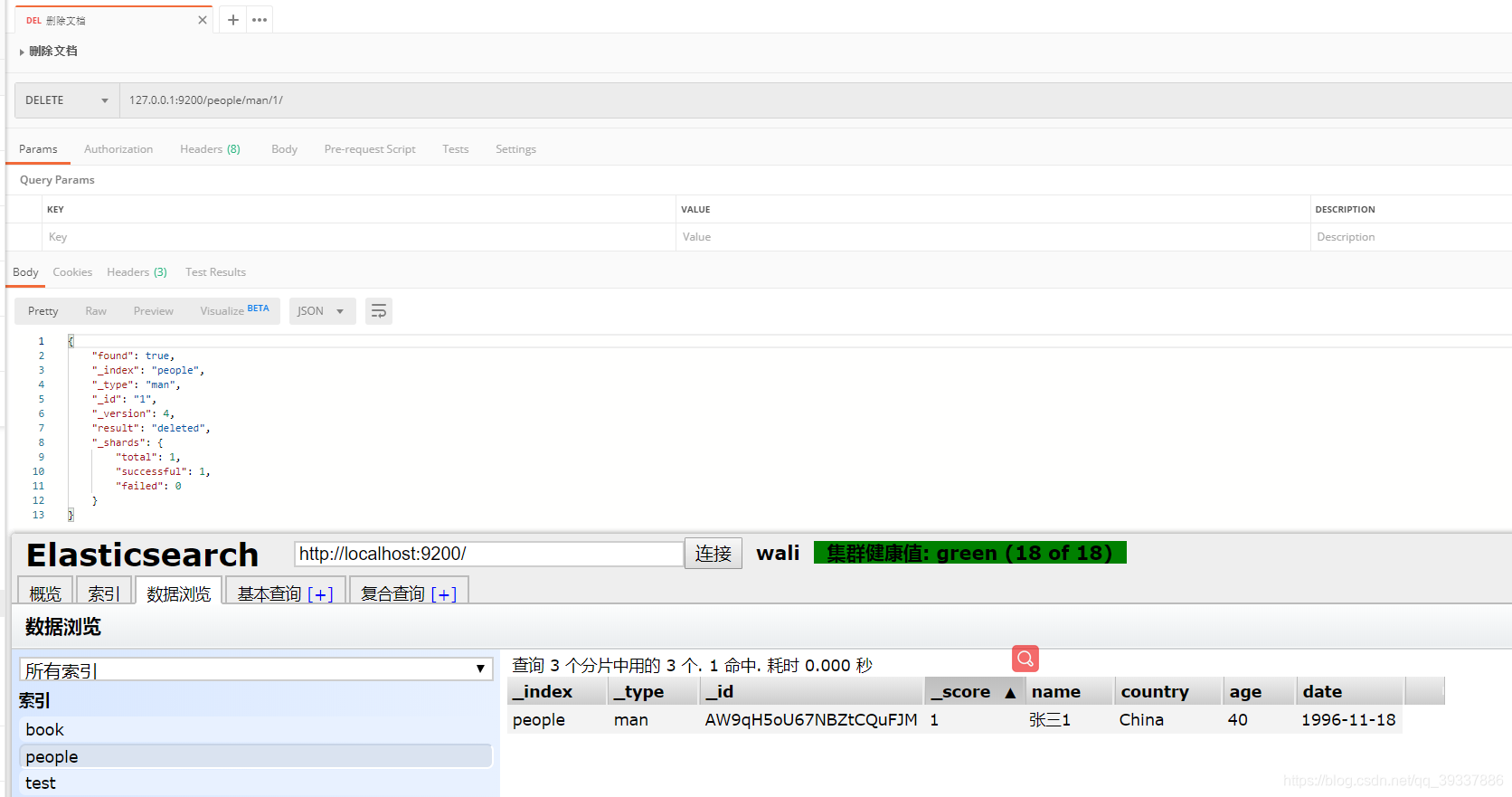Viewport: 1512px width, 797px height.
Task: Open tab options three-dots menu
Action: (x=260, y=20)
